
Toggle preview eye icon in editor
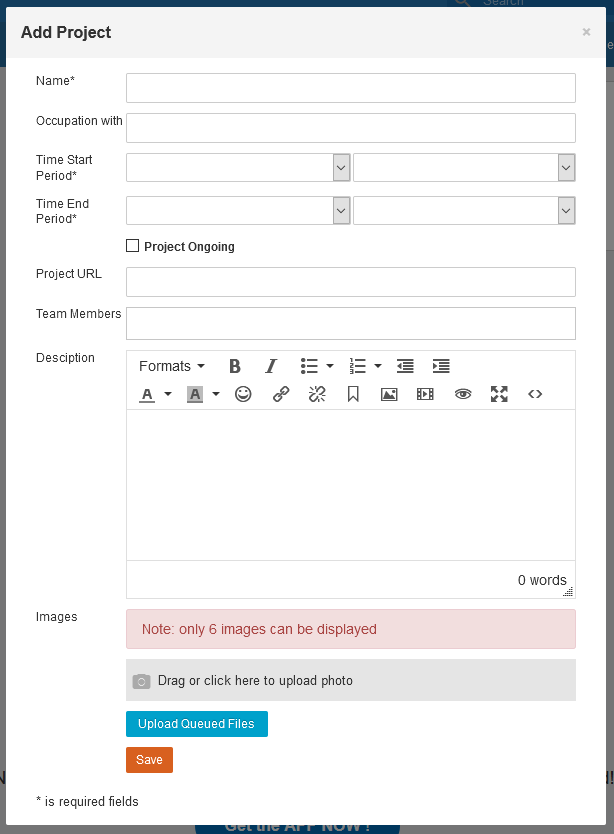coord(462,394)
